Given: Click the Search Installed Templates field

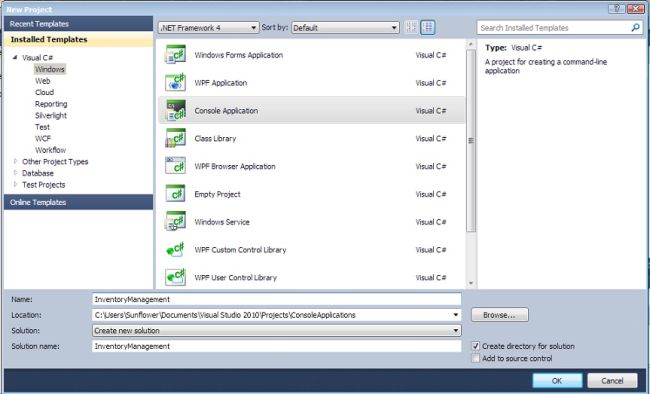Looking at the screenshot, I should tap(553, 28).
